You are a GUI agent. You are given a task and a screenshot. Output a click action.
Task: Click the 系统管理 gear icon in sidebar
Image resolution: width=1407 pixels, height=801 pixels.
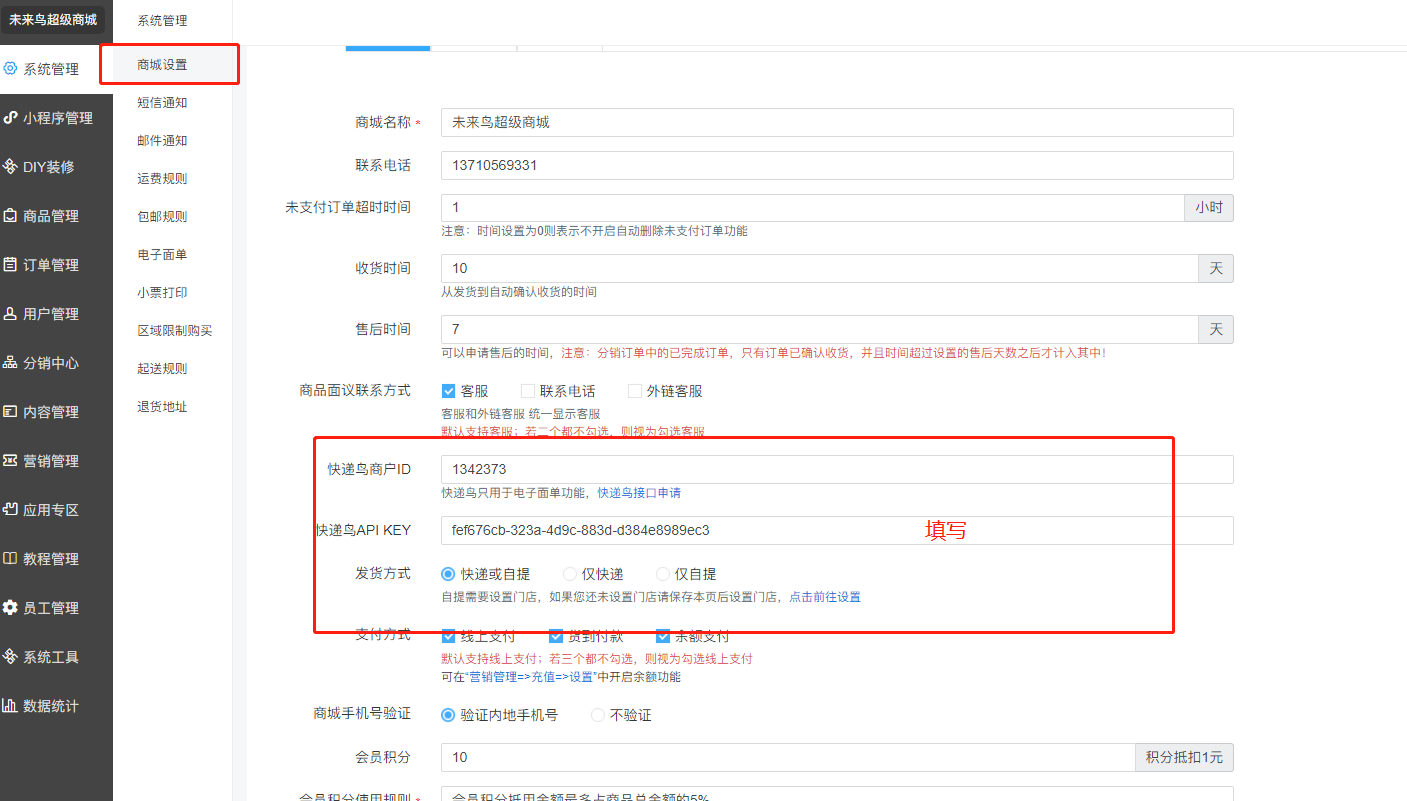[11, 69]
